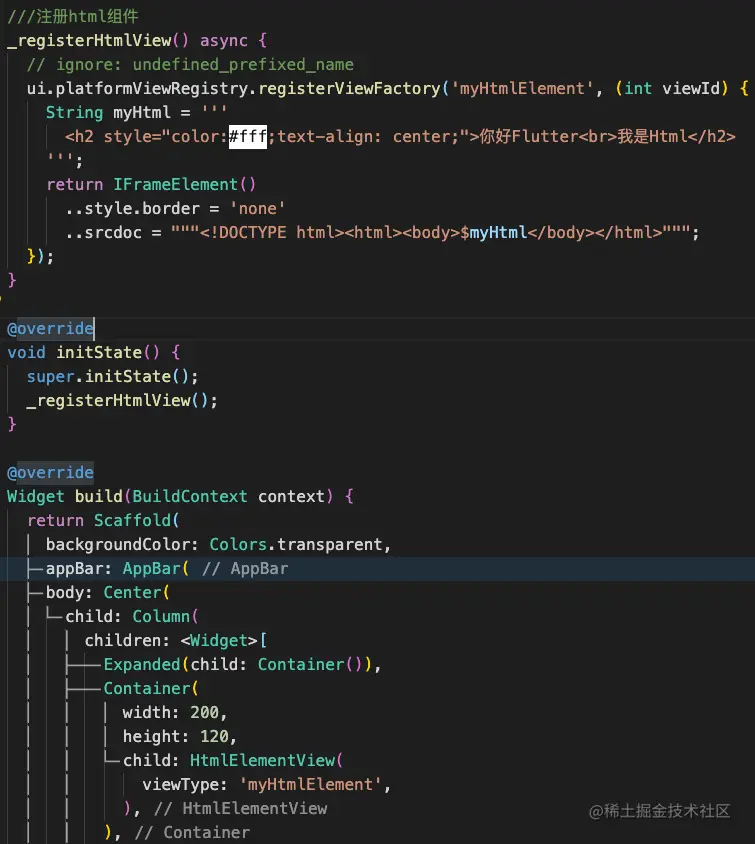Click the #fff color value in h2 style
This screenshot has width=755, height=844.
[248, 137]
